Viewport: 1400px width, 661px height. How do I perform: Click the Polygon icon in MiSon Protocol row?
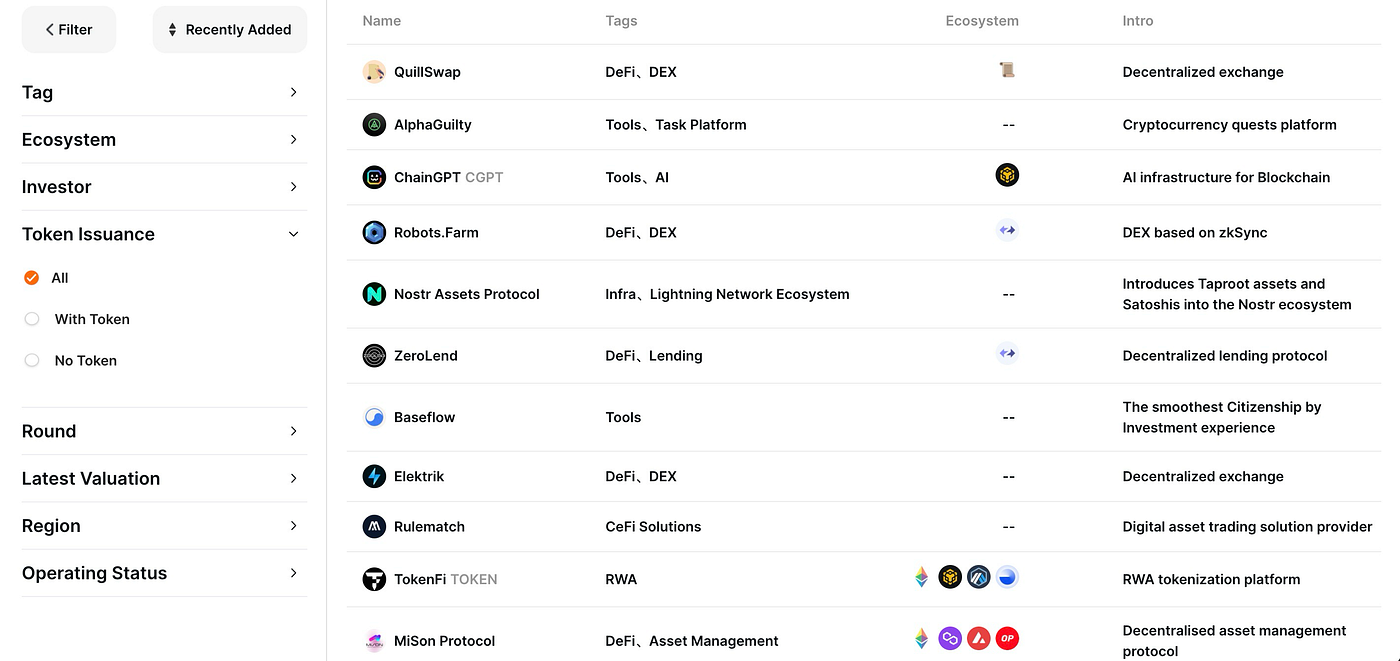tap(950, 638)
